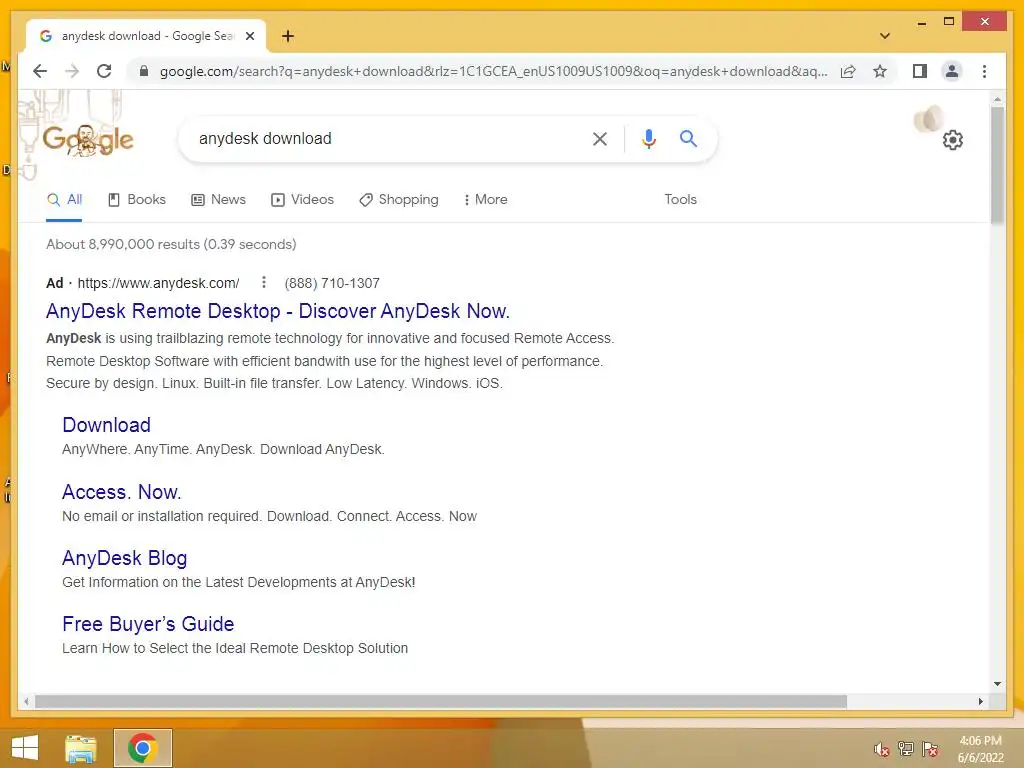Click the Chrome taskbar icon

143,748
